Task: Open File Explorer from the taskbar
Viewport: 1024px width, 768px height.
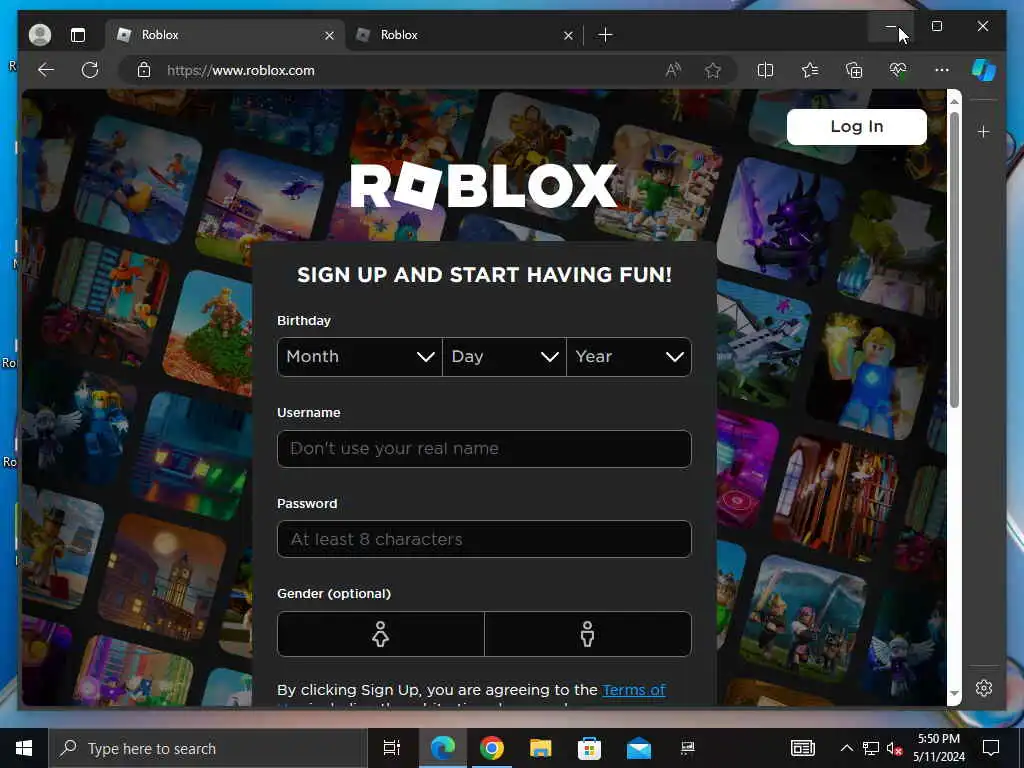Action: (x=541, y=748)
